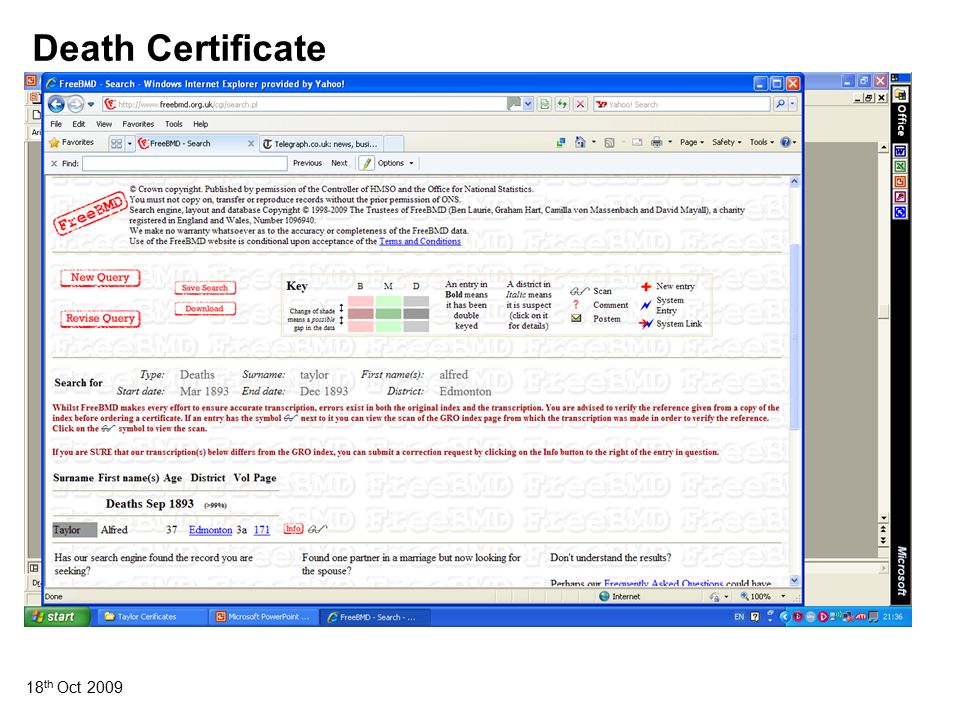
Task: Click the Revise Query button
Action: 100,318
